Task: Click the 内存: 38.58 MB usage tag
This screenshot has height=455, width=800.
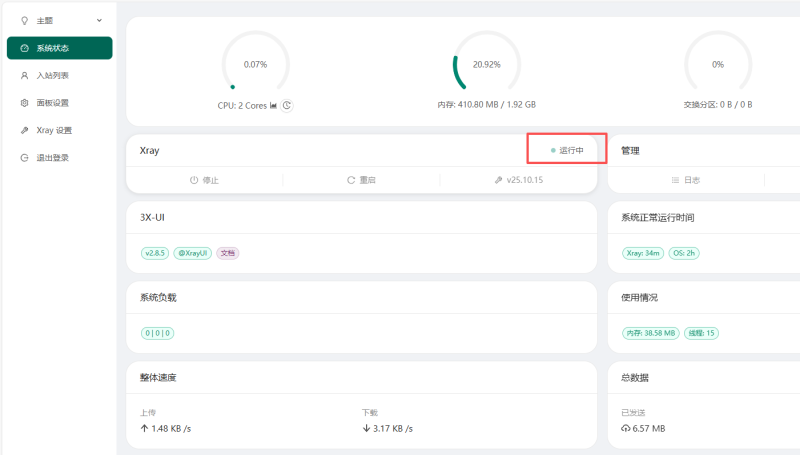Action: (x=651, y=333)
